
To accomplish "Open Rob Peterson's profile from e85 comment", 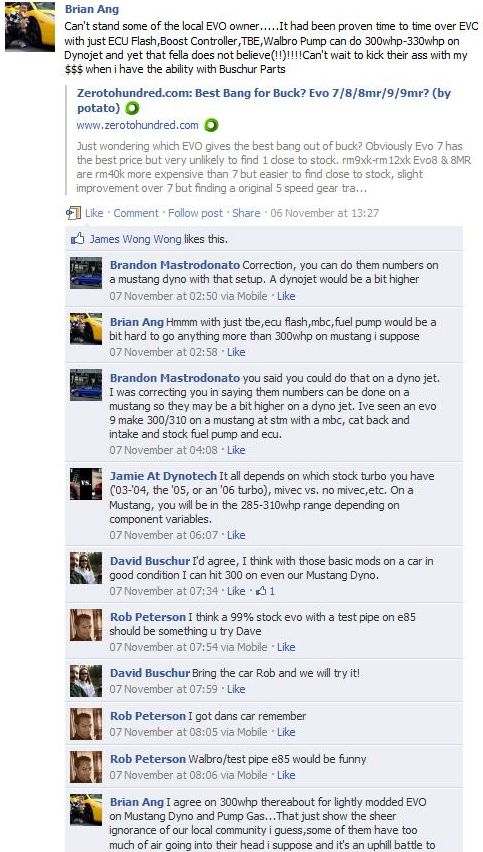I will 148,617.
